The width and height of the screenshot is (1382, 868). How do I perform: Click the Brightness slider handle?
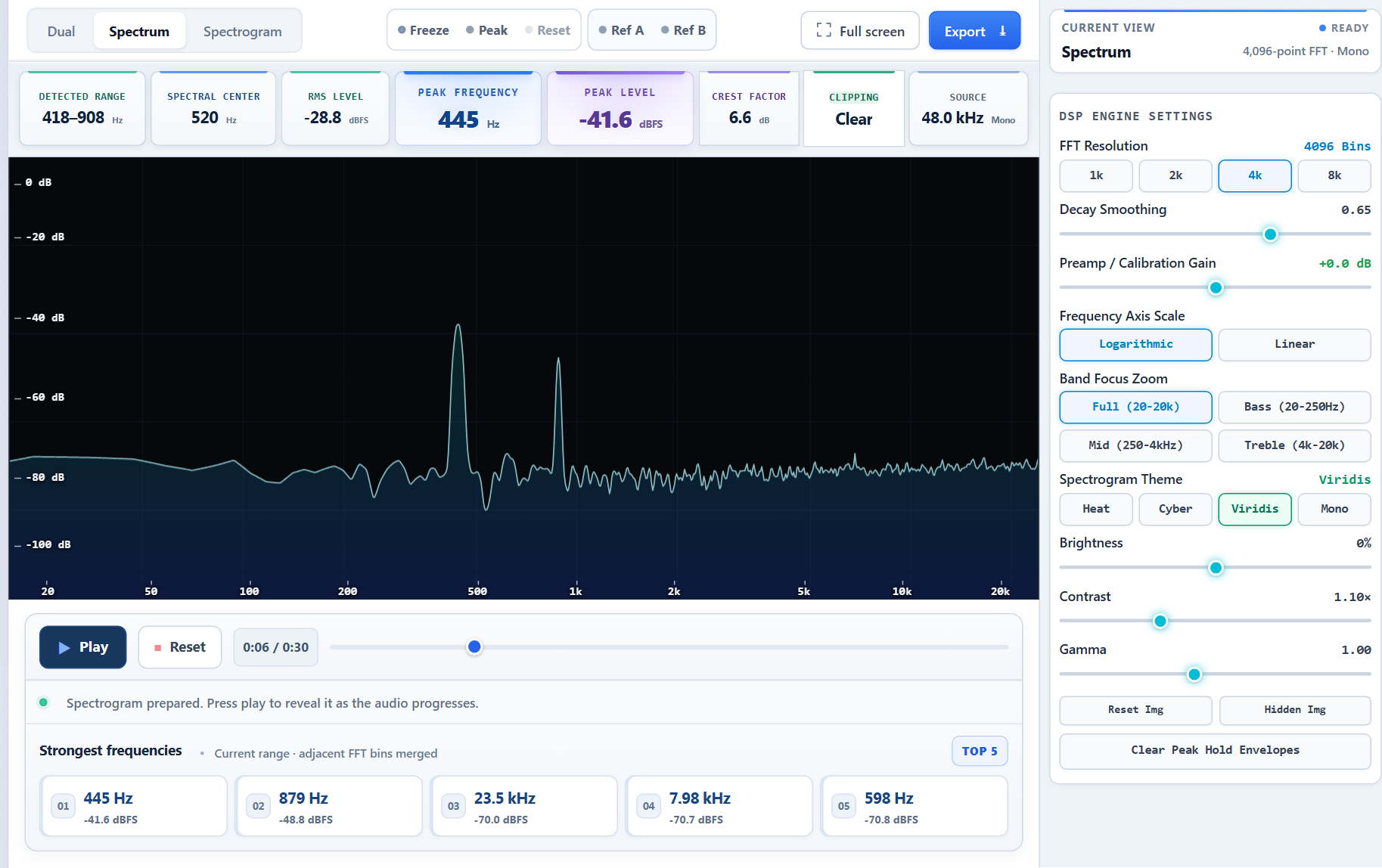tap(1216, 568)
